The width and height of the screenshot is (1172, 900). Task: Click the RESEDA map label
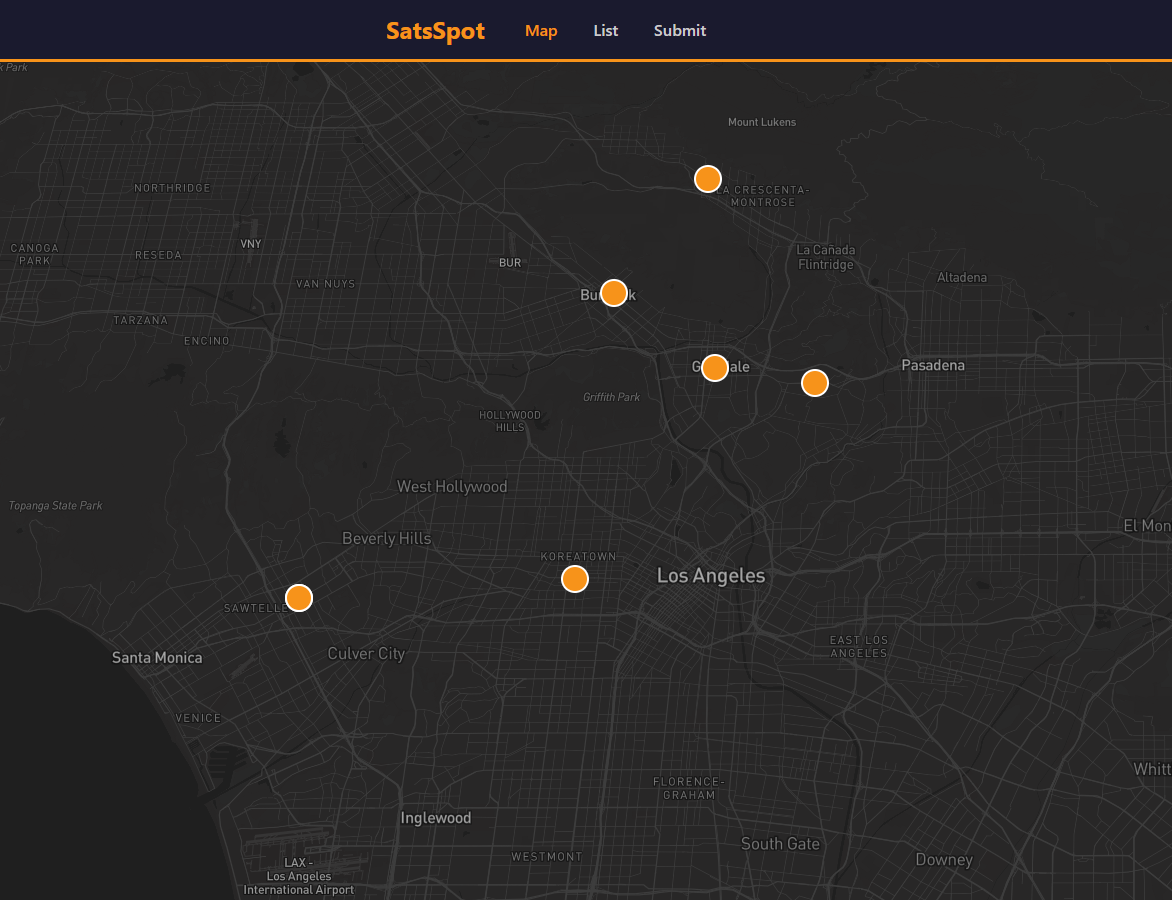pyautogui.click(x=158, y=255)
